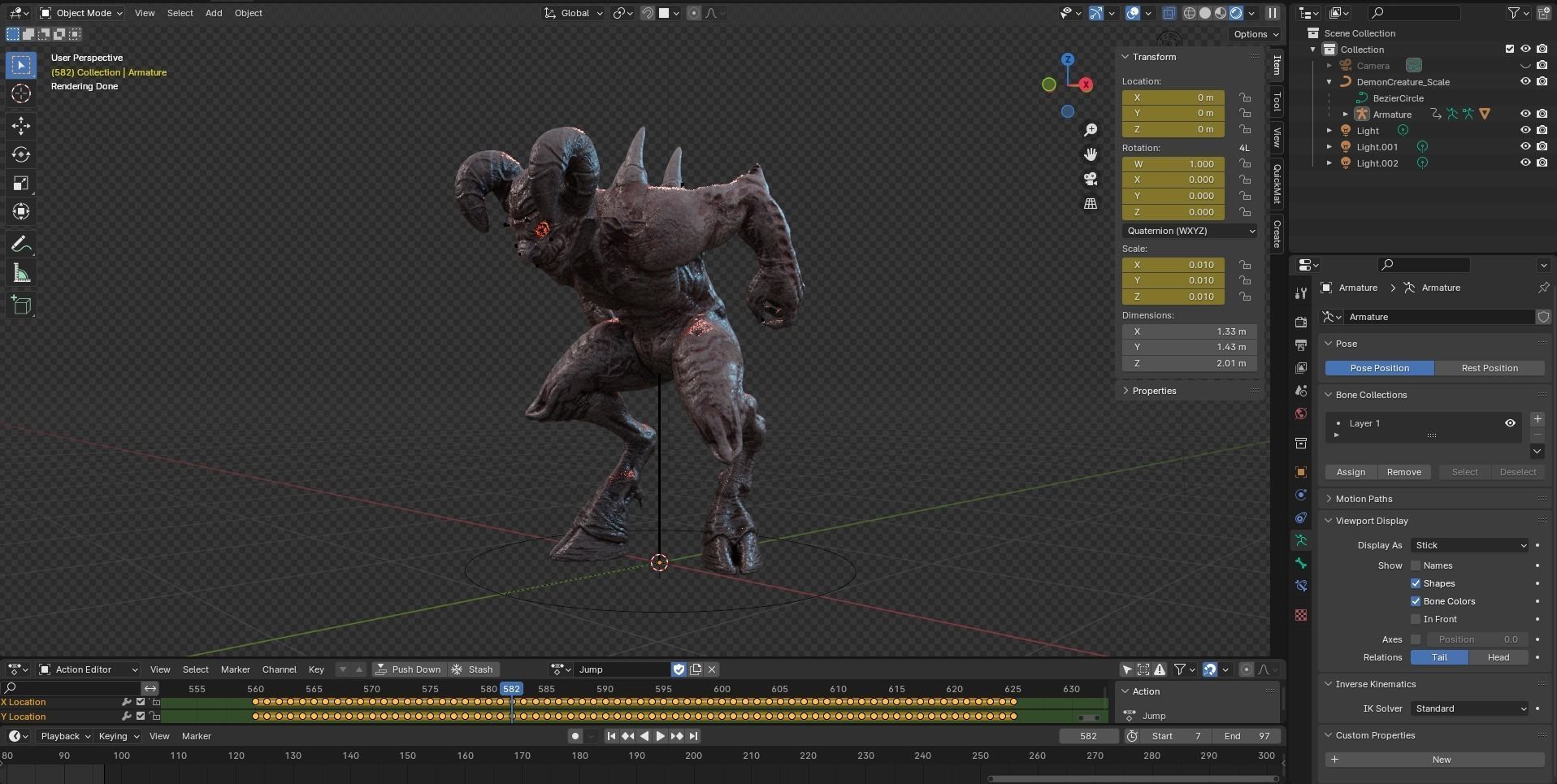1557x784 pixels.
Task: Switch perspective/orthographic grid icon
Action: 1091,203
